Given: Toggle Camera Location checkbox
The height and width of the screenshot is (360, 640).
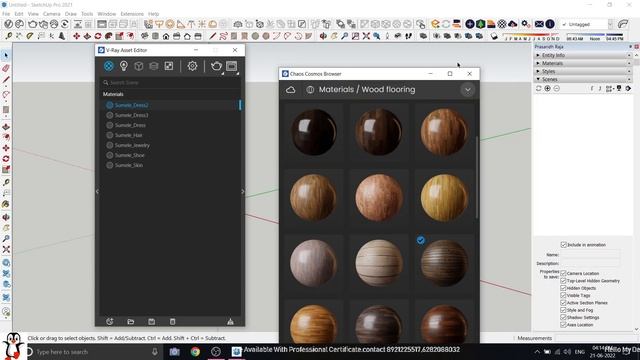Looking at the screenshot, I should coord(563,273).
